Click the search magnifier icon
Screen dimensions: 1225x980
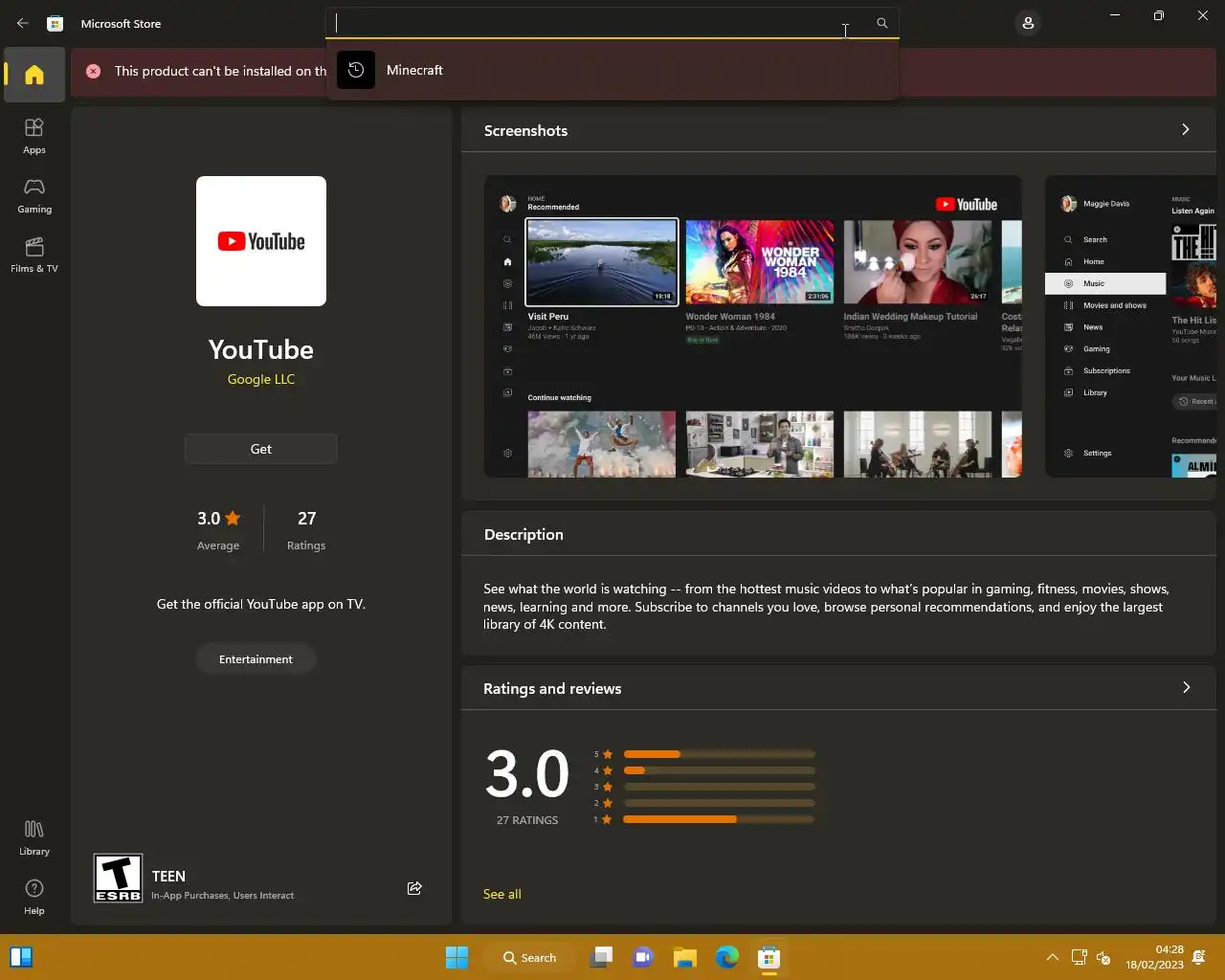[881, 23]
